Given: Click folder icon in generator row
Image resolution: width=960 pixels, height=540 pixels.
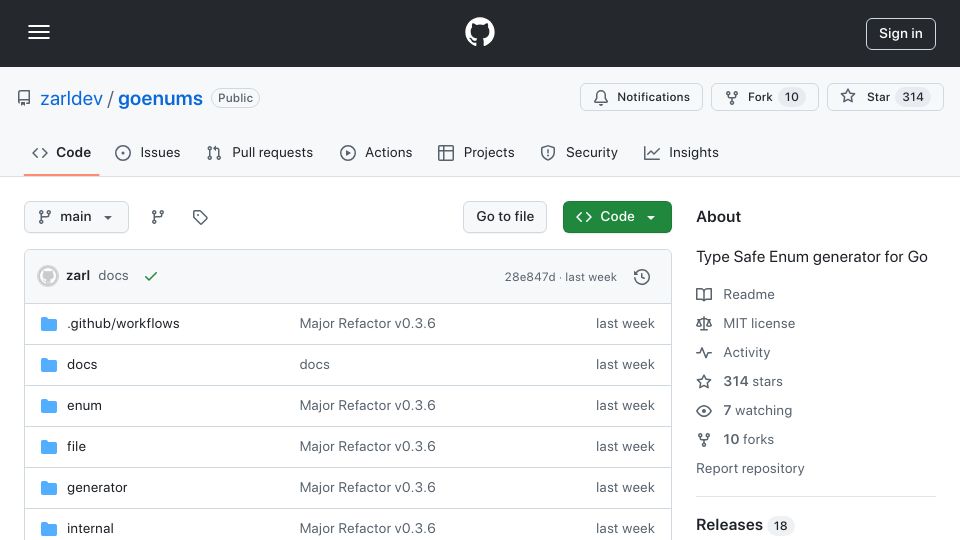Looking at the screenshot, I should point(48,488).
